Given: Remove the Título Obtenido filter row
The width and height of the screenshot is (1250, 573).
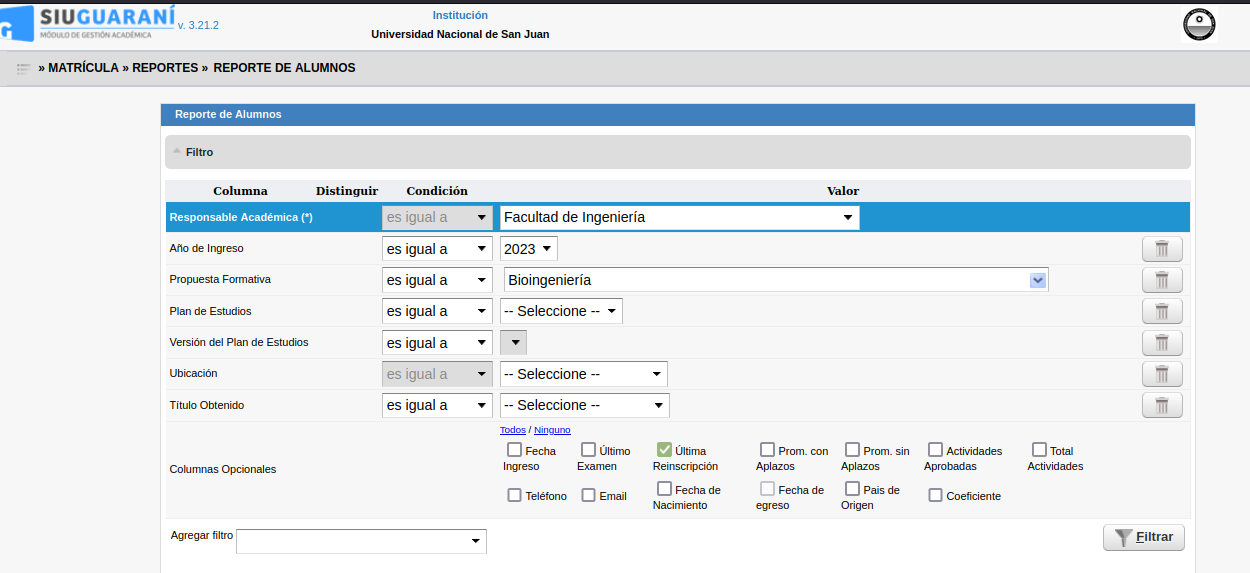Looking at the screenshot, I should [1161, 405].
